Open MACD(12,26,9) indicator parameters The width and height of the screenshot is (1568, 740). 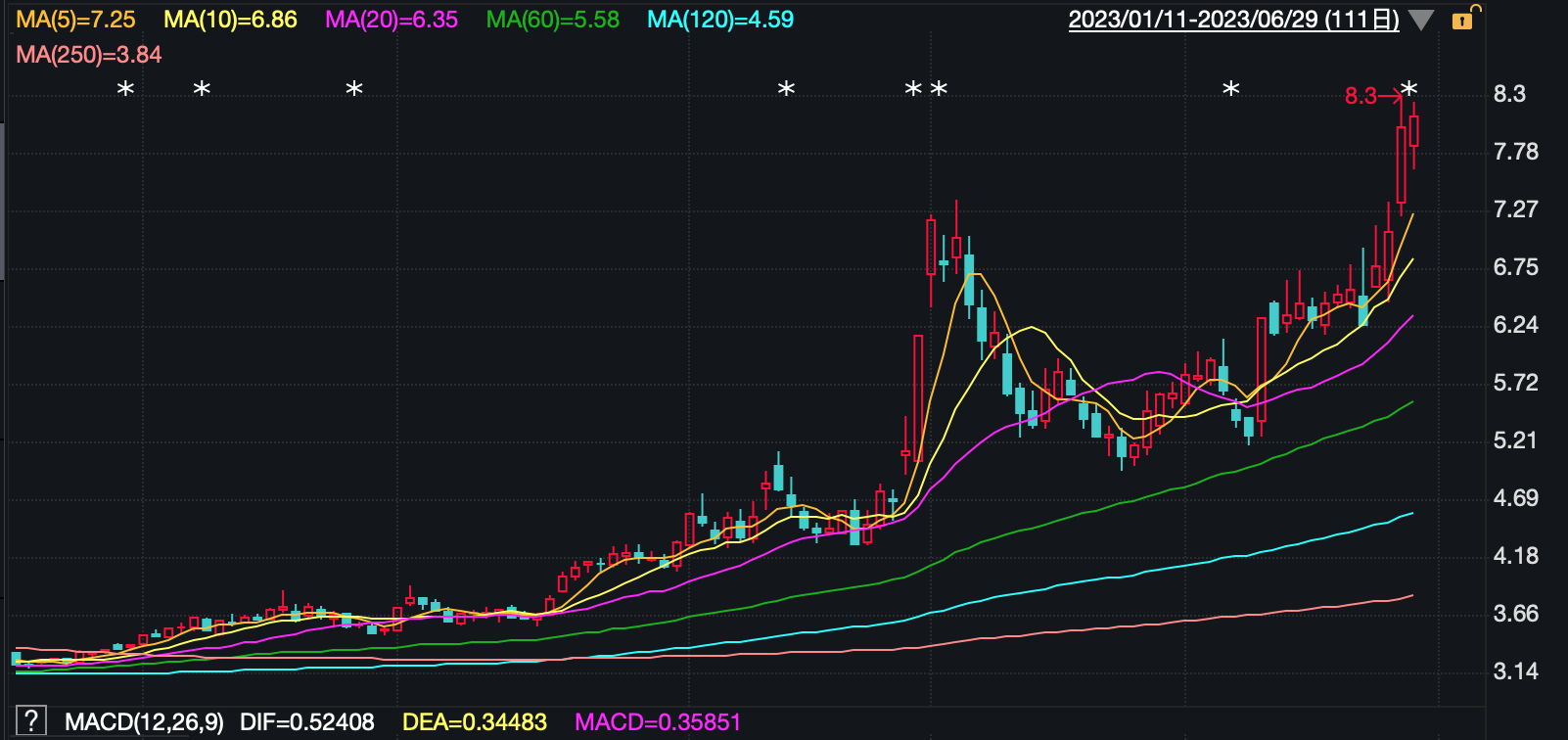point(144,722)
